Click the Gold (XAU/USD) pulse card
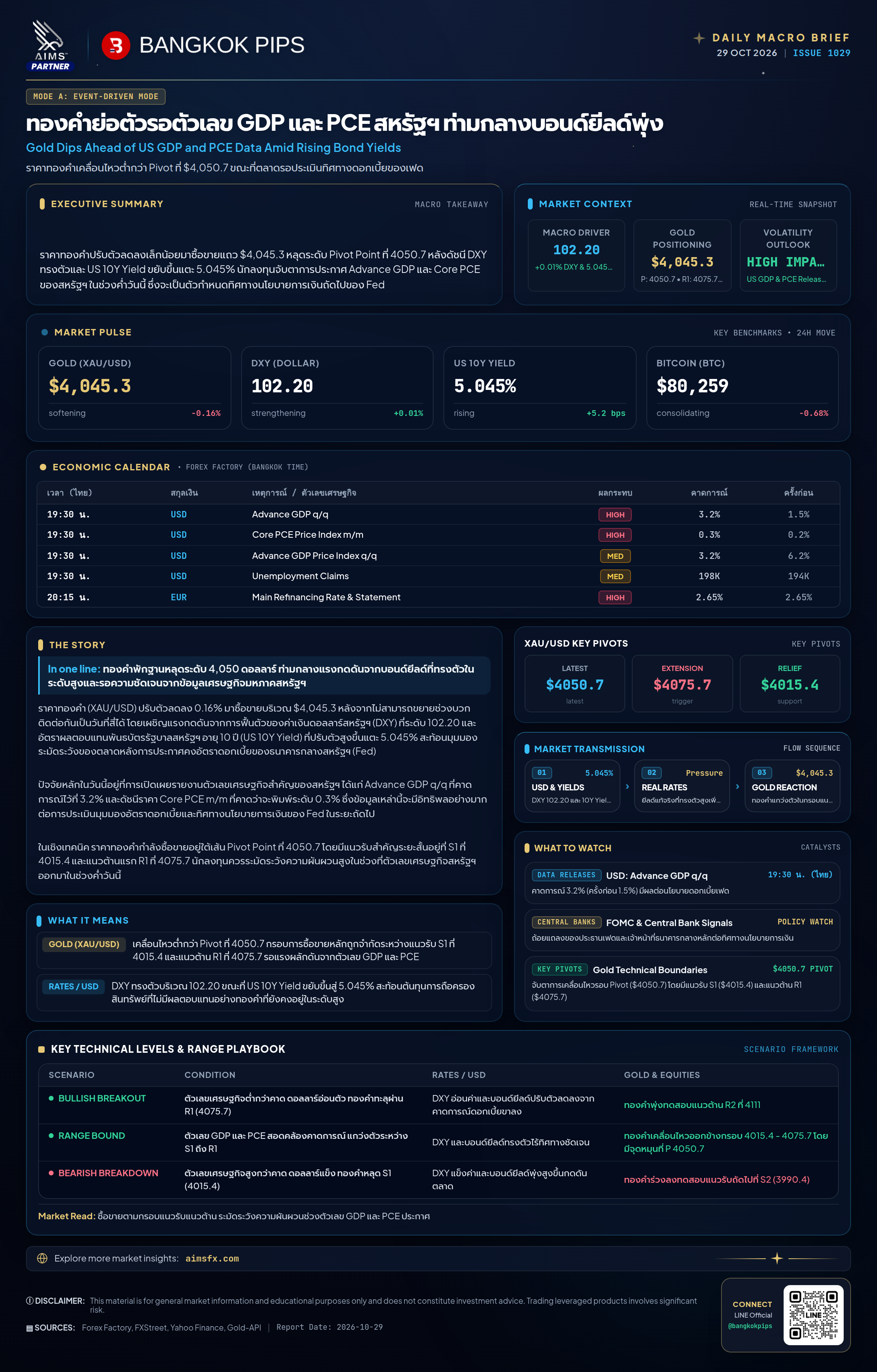The height and width of the screenshot is (1372, 877). pos(134,387)
